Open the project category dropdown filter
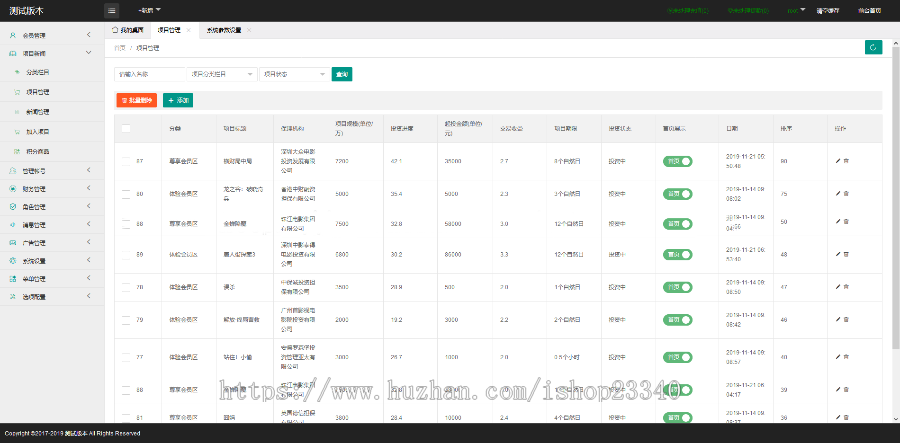 coord(220,74)
